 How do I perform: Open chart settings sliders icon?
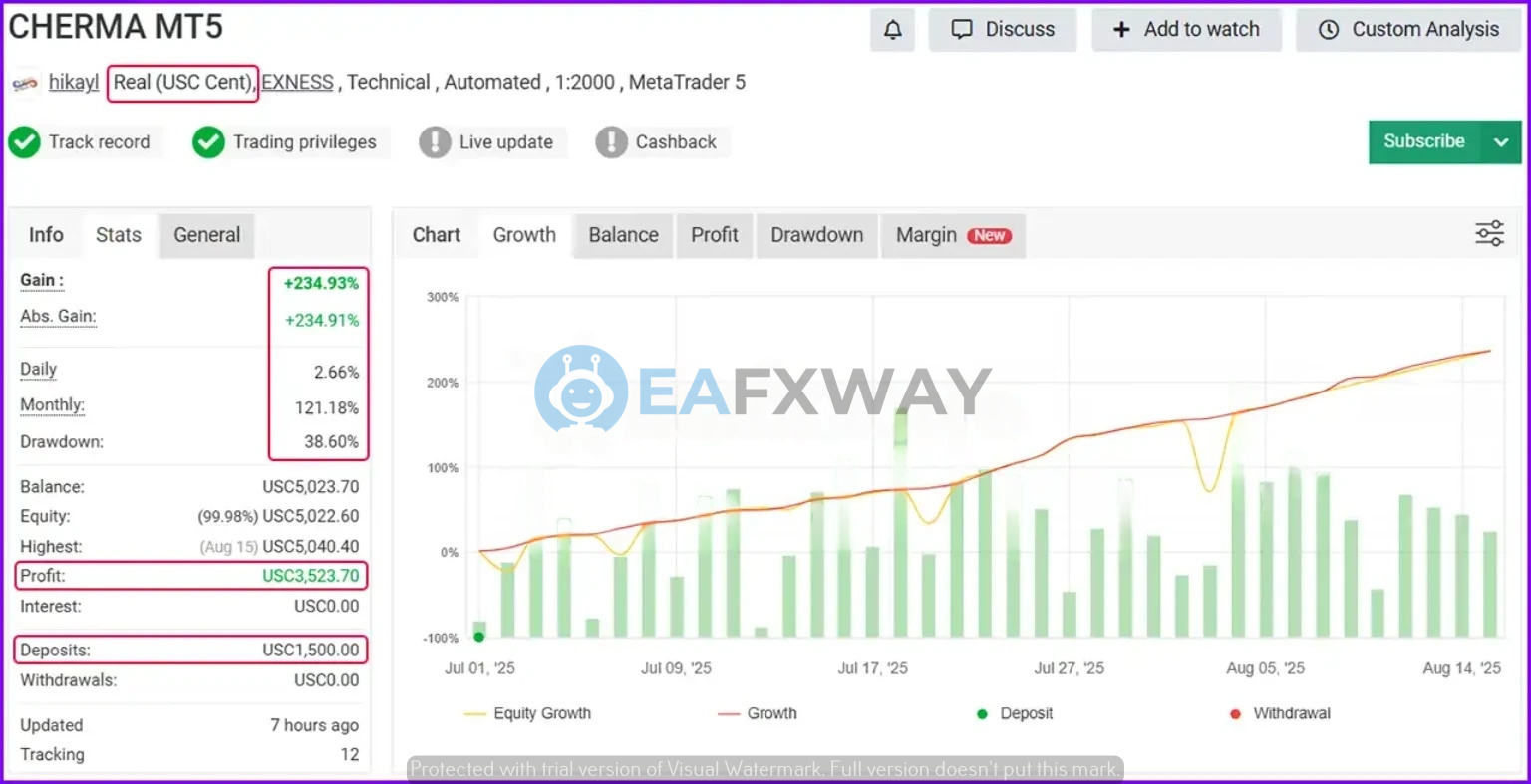coord(1489,234)
